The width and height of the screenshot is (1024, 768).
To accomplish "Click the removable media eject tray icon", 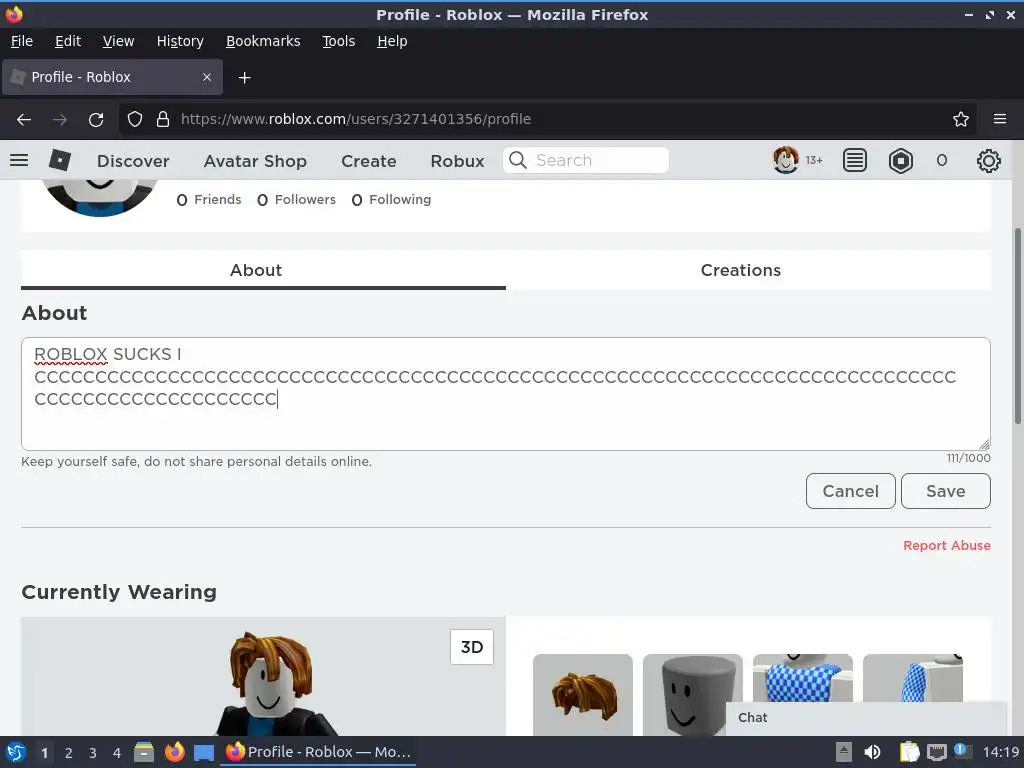I will tap(844, 752).
